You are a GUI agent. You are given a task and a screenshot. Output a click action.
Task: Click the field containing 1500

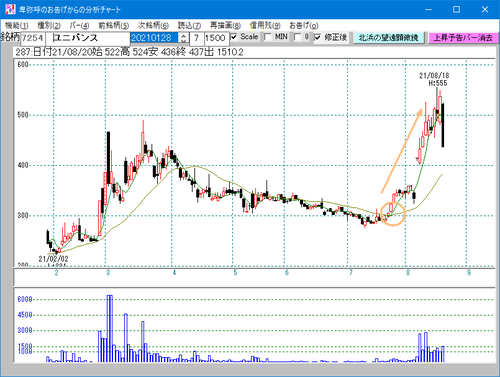pyautogui.click(x=216, y=38)
